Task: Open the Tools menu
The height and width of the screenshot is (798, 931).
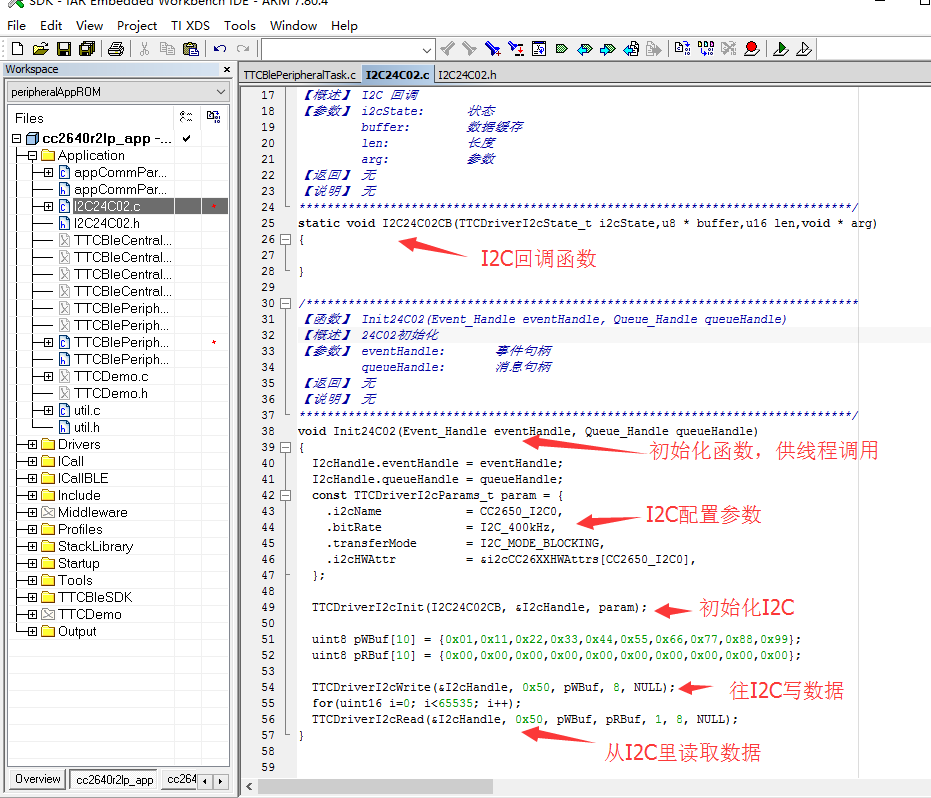Action: pos(240,26)
